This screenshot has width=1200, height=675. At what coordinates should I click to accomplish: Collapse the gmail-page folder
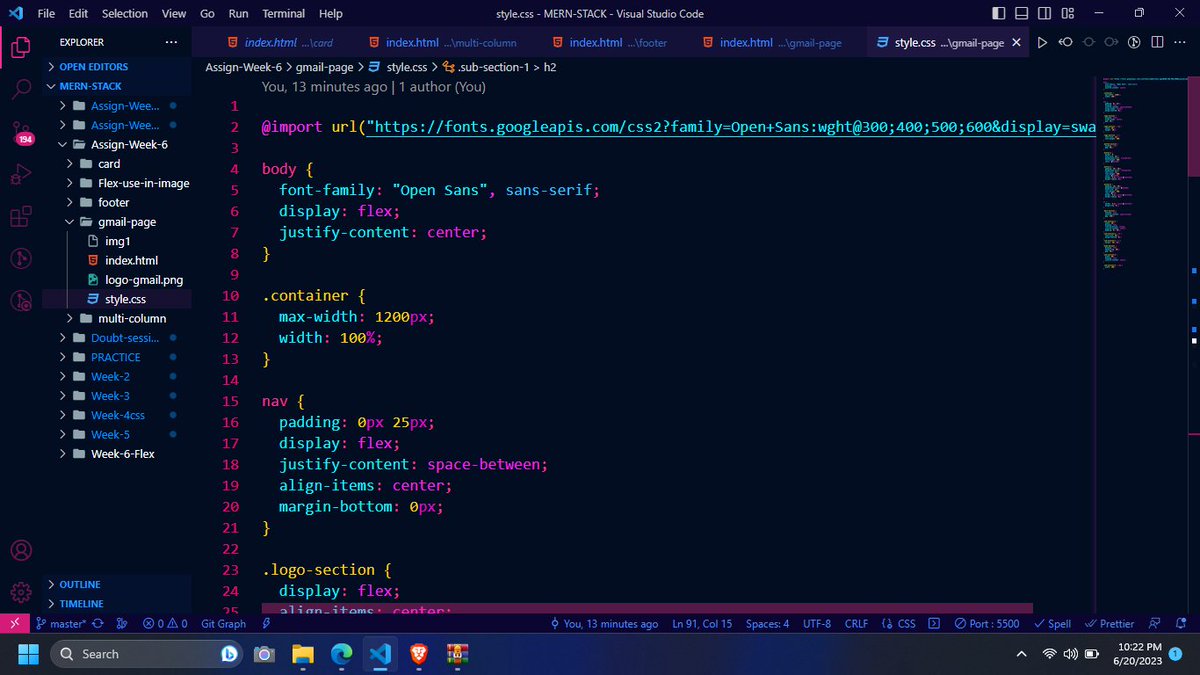(127, 222)
